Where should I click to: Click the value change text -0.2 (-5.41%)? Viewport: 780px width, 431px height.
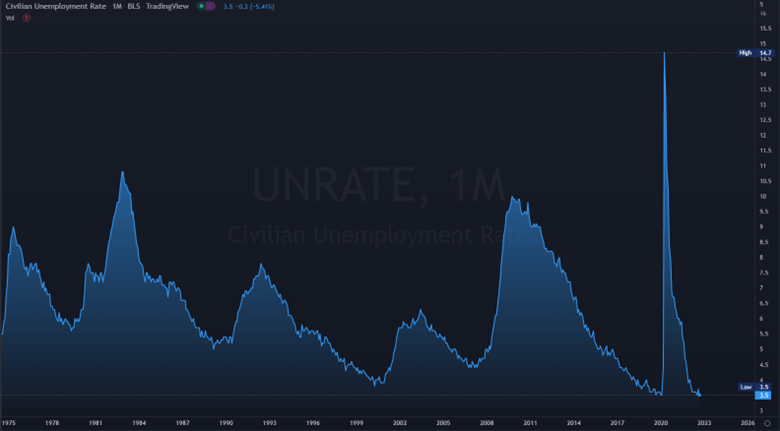pyautogui.click(x=254, y=6)
